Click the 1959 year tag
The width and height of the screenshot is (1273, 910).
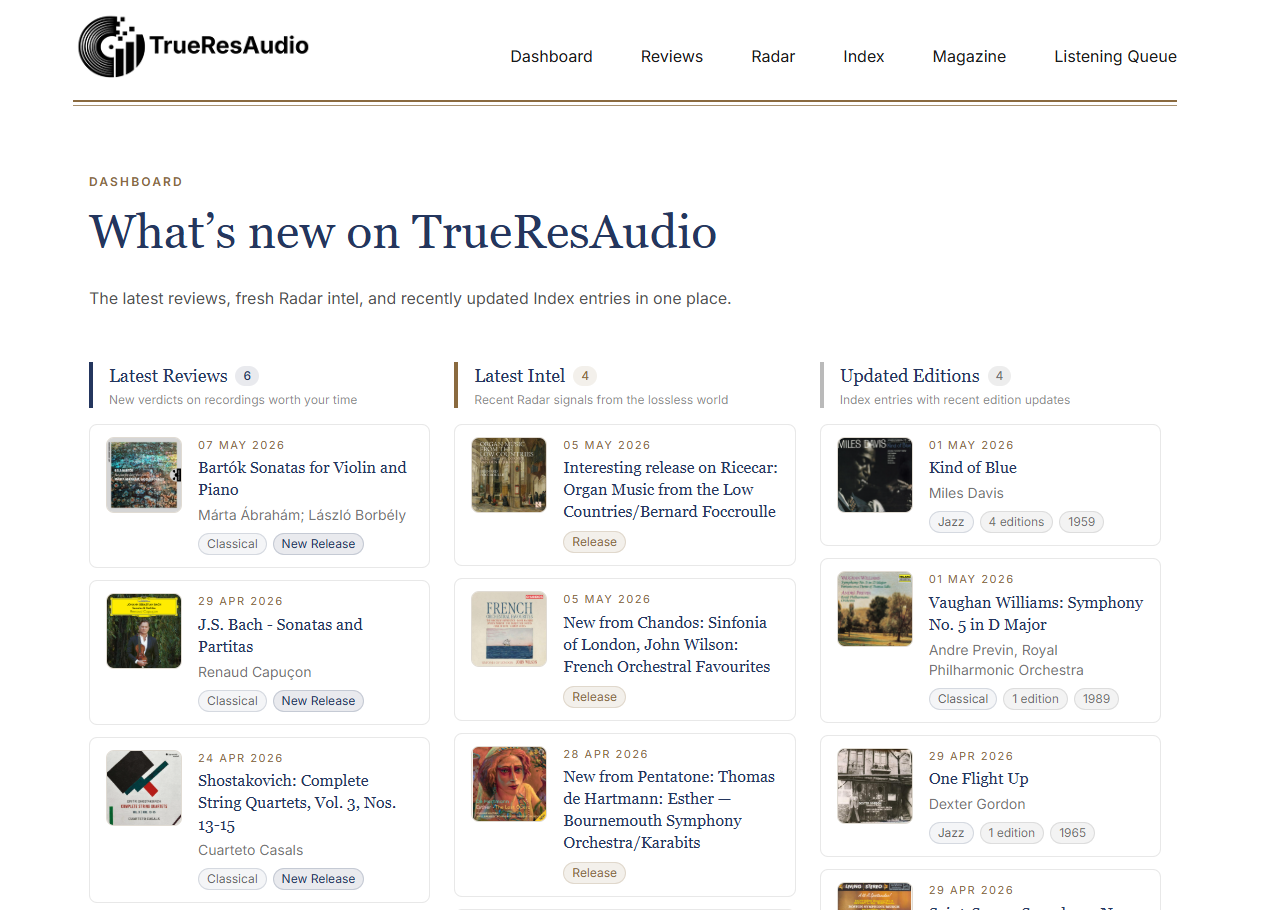tap(1081, 522)
